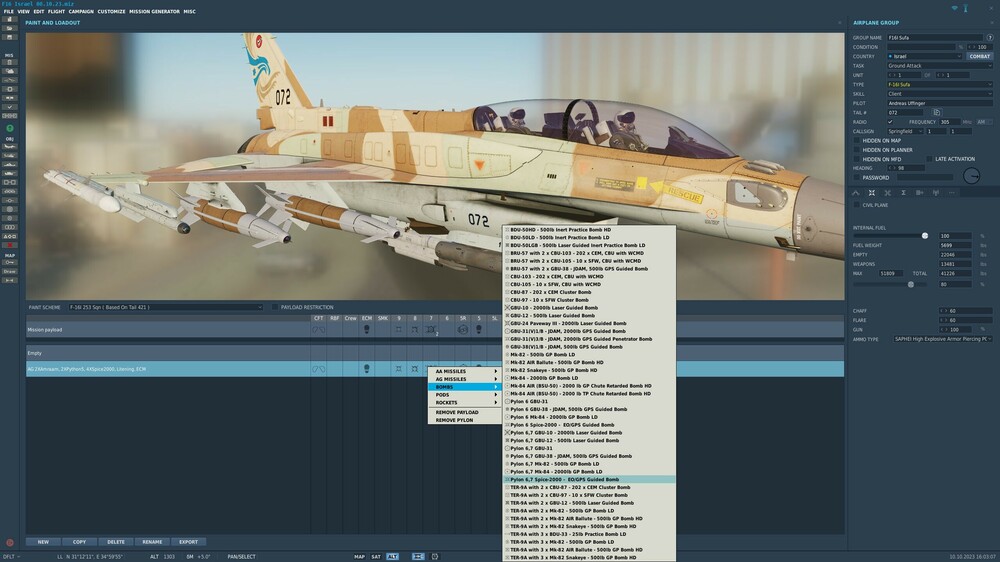Click the red remove-object icon in left toolbar
1000x562 pixels.
[9, 245]
